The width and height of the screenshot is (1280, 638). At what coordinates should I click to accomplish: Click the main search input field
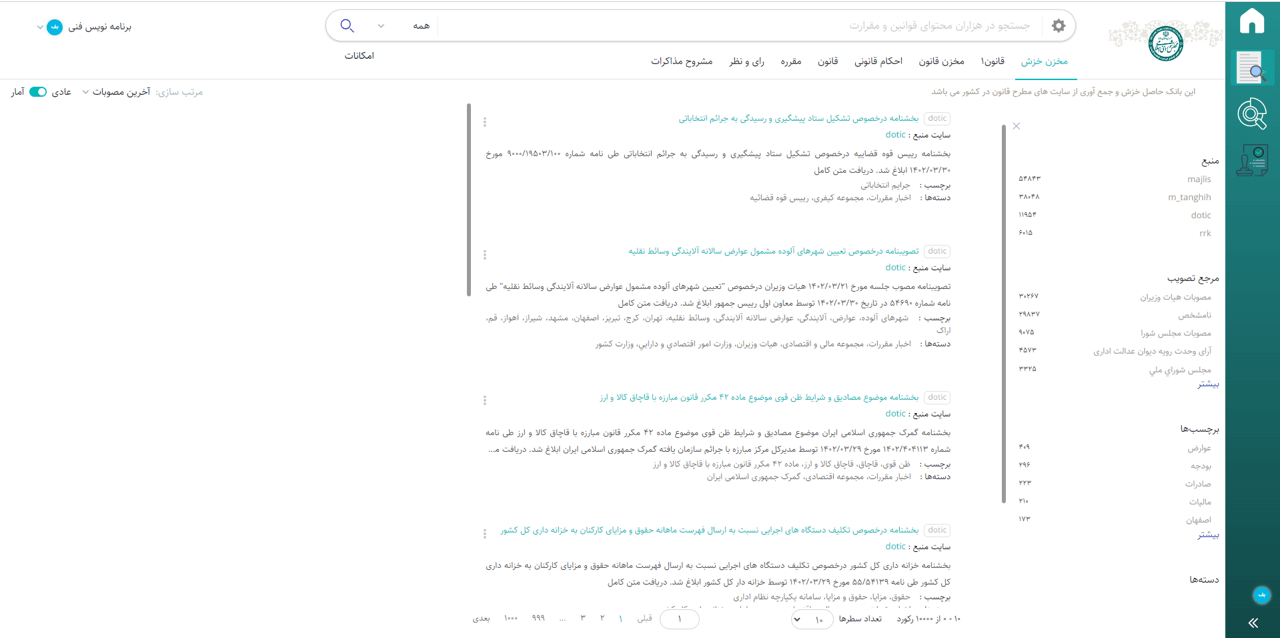[x=740, y=26]
